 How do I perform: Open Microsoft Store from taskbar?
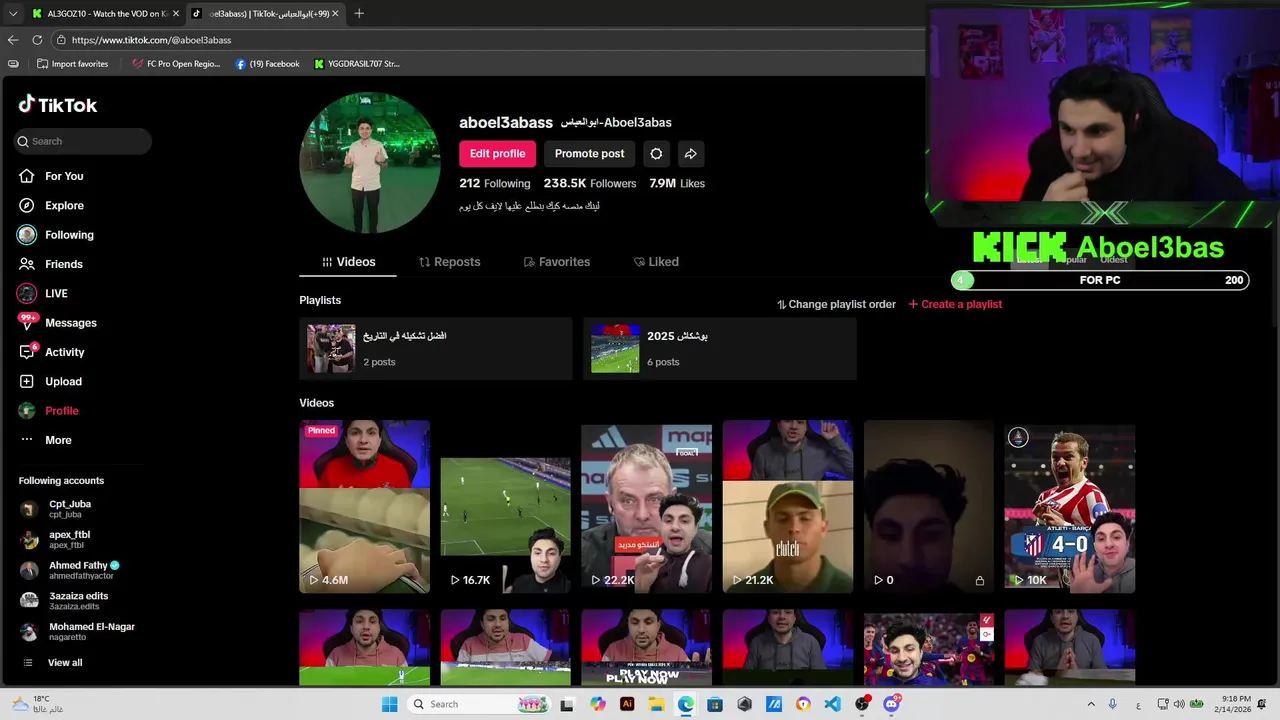click(715, 704)
